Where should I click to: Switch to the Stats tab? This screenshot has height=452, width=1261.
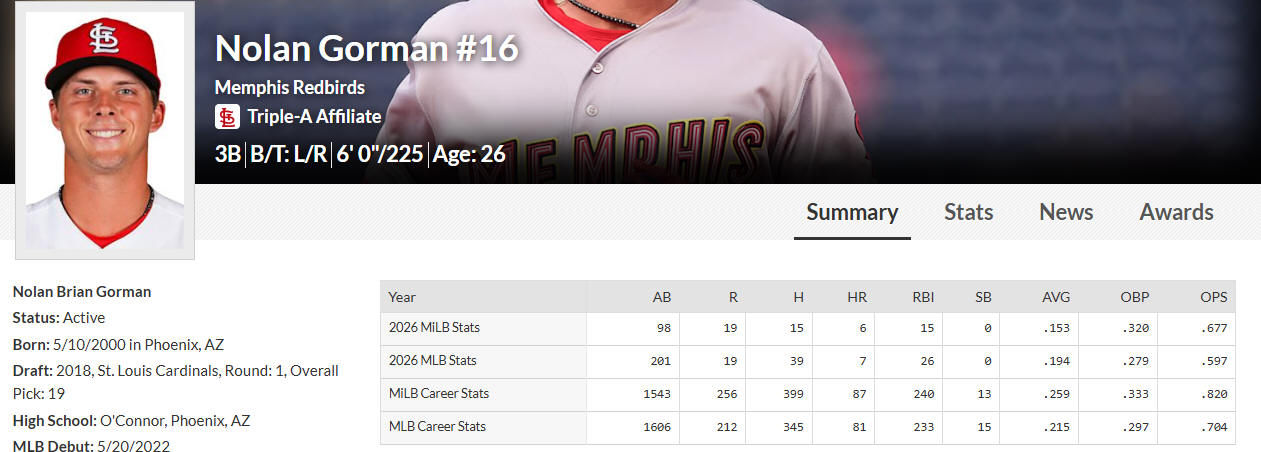click(x=969, y=212)
